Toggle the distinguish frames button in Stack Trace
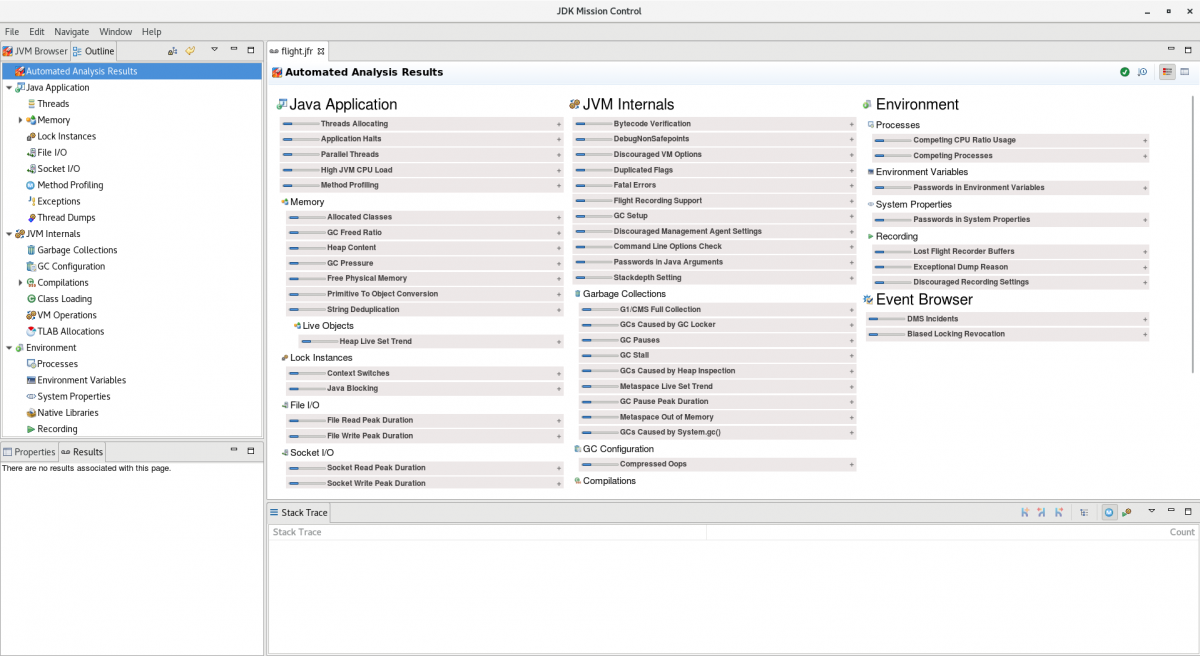Viewport: 1200px width, 656px height. click(1127, 512)
